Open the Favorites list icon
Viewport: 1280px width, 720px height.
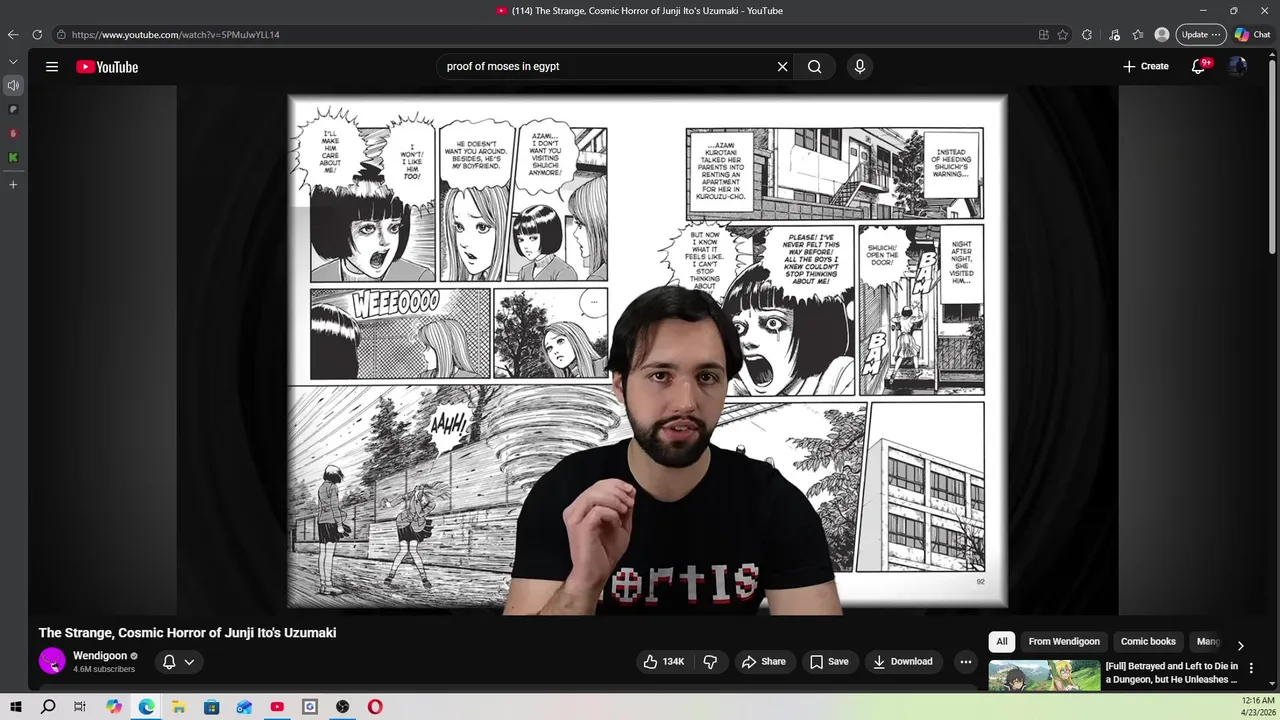point(1138,35)
